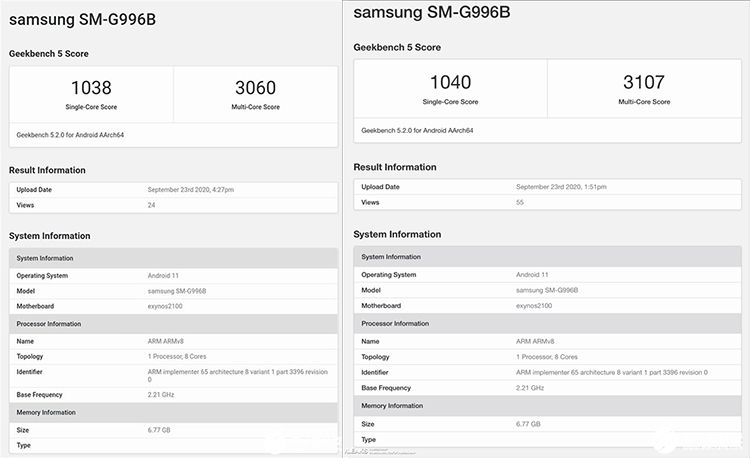This screenshot has width=750, height=458.
Task: Click Base Frequency label in right table
Action: [x=386, y=388]
